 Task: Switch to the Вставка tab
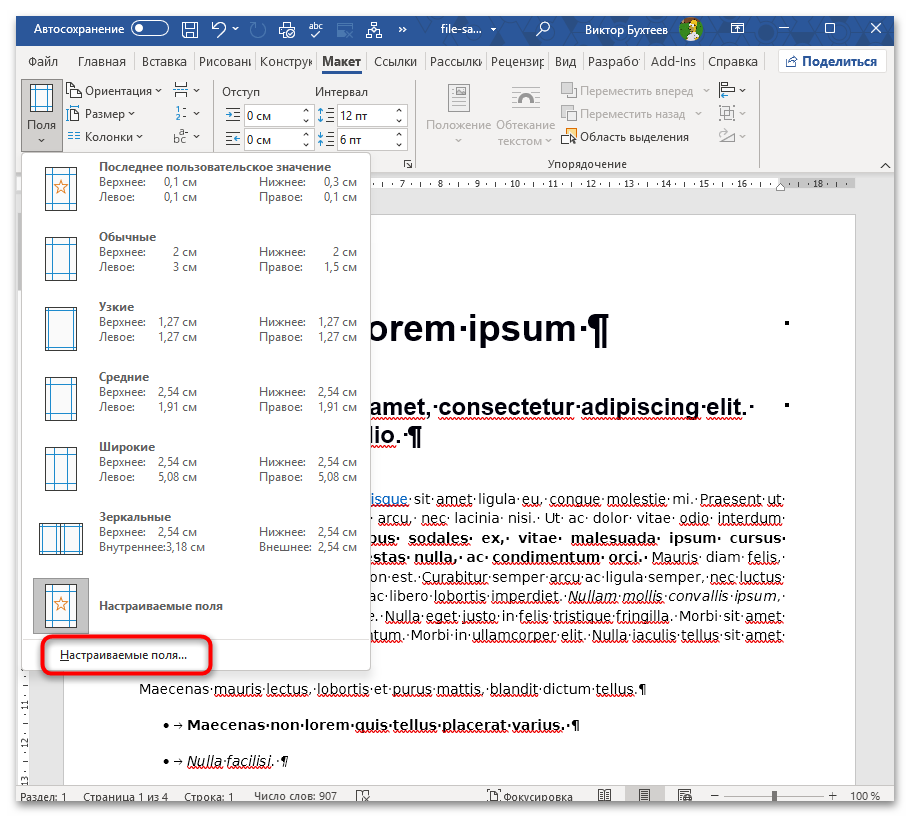(x=164, y=62)
